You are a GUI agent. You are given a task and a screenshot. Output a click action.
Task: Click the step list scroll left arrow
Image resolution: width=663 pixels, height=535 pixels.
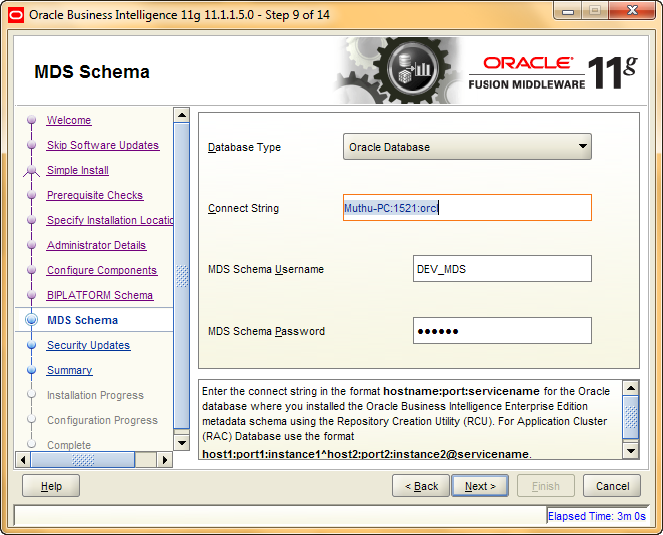pyautogui.click(x=23, y=459)
